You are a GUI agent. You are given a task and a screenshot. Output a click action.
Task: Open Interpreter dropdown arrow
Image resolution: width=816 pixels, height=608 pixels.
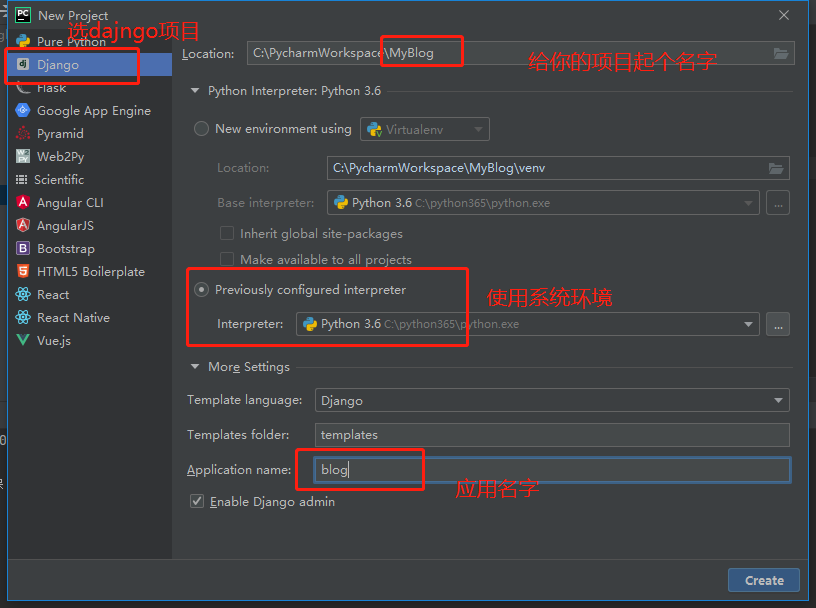pos(748,324)
